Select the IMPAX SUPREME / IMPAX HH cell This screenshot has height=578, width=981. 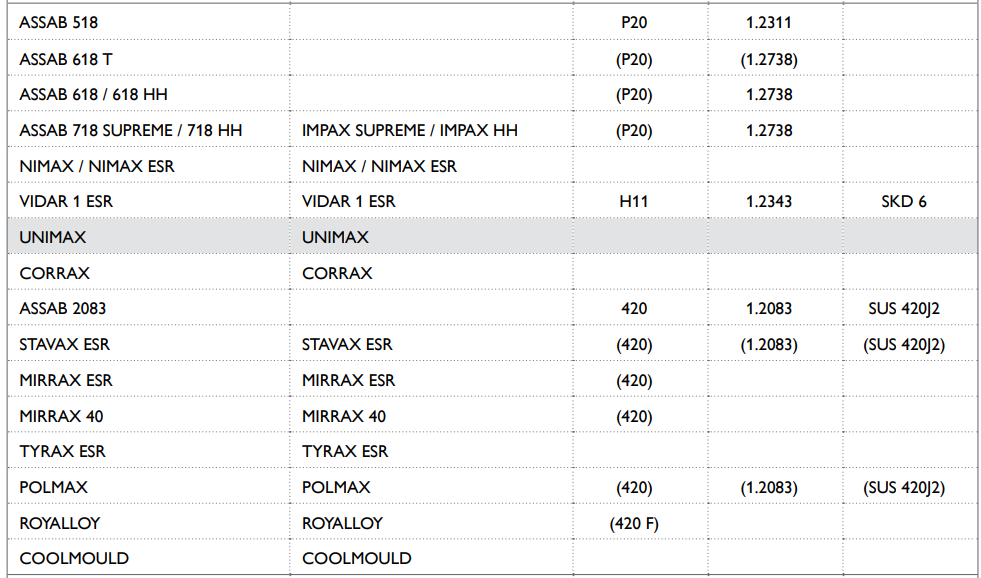point(410,131)
